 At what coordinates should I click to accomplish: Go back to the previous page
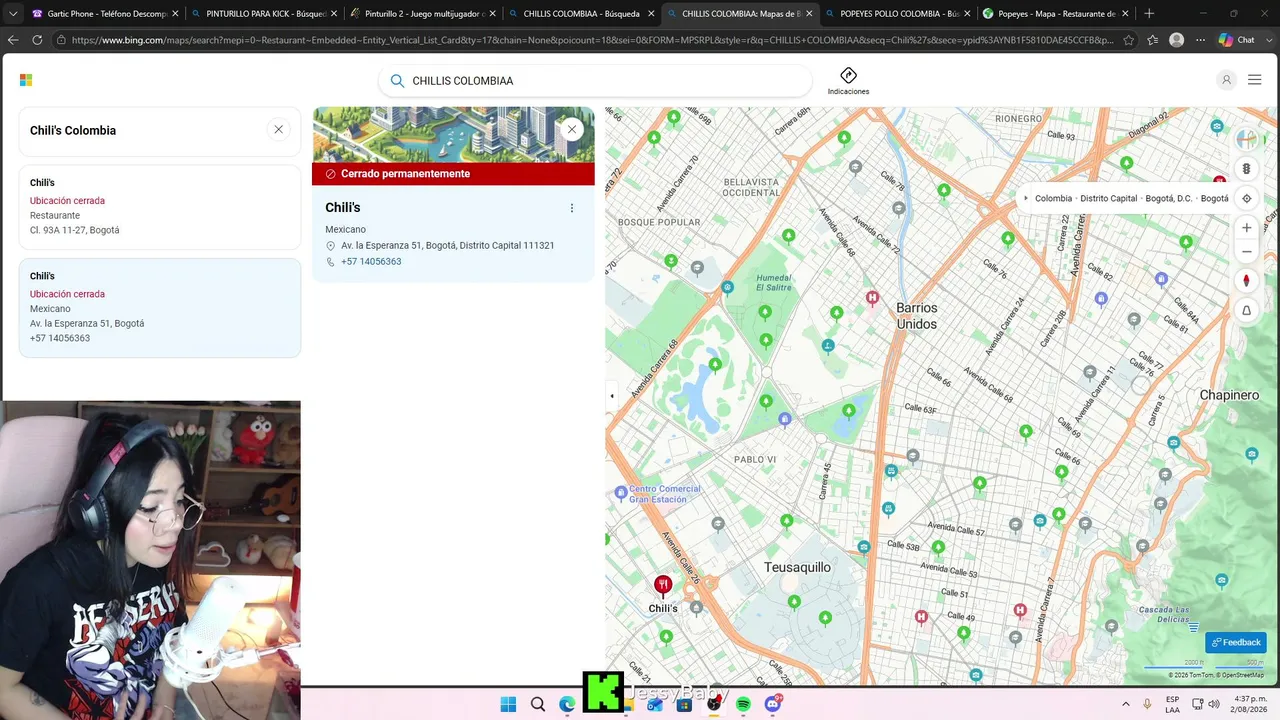13,40
